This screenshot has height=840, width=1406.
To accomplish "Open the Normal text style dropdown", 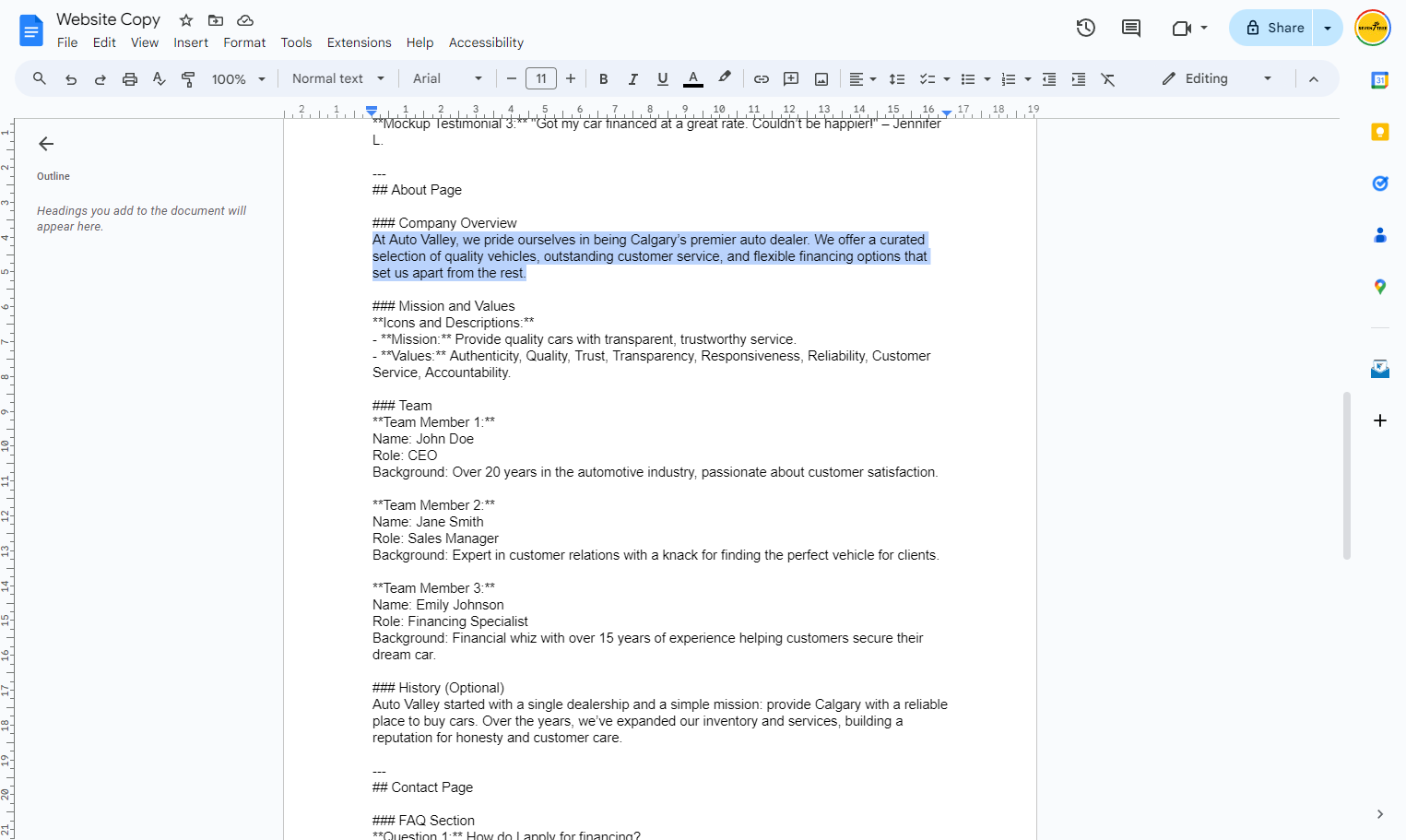I will point(338,79).
